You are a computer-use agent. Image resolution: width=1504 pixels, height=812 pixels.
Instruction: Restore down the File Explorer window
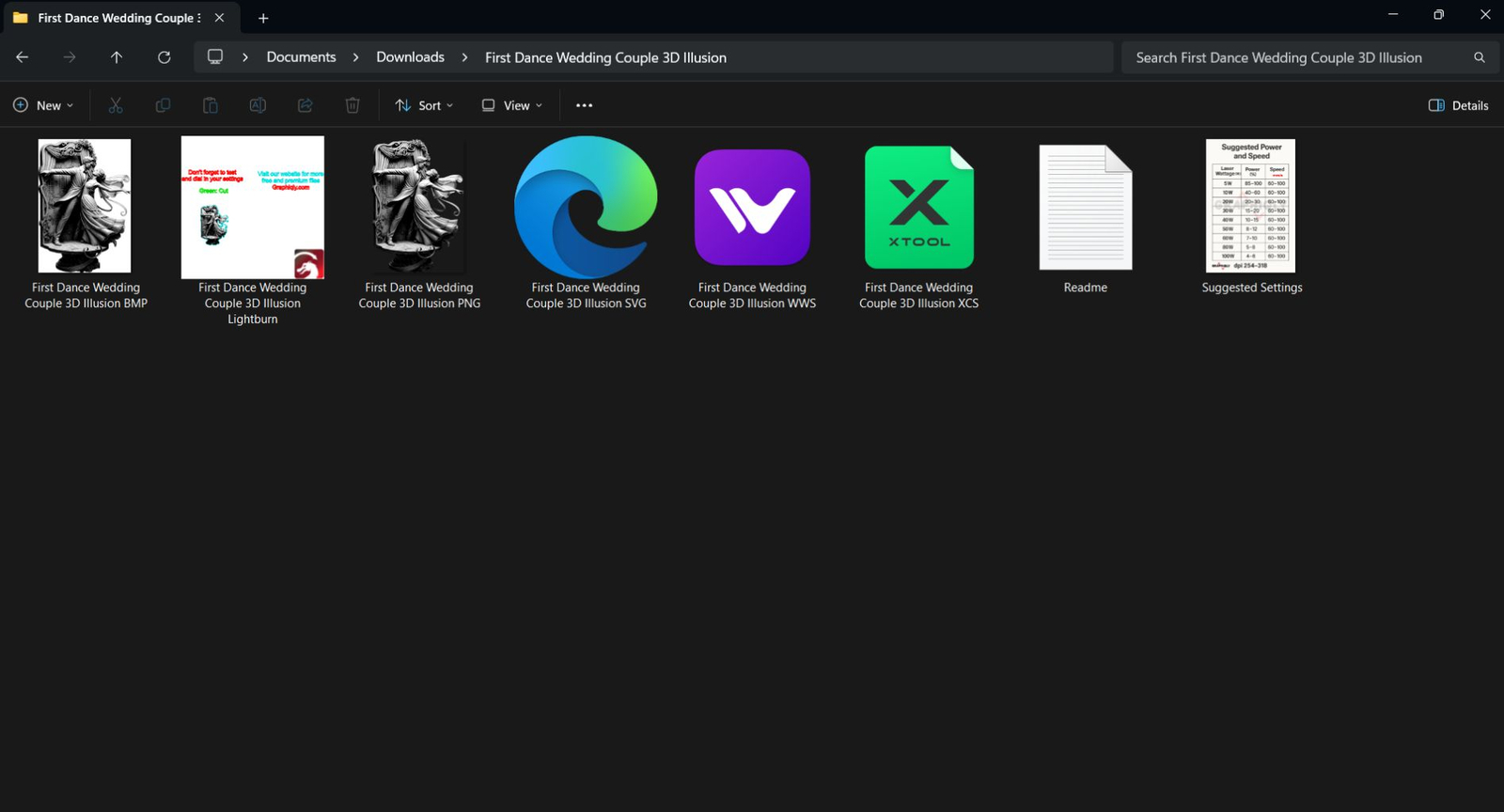1438,15
